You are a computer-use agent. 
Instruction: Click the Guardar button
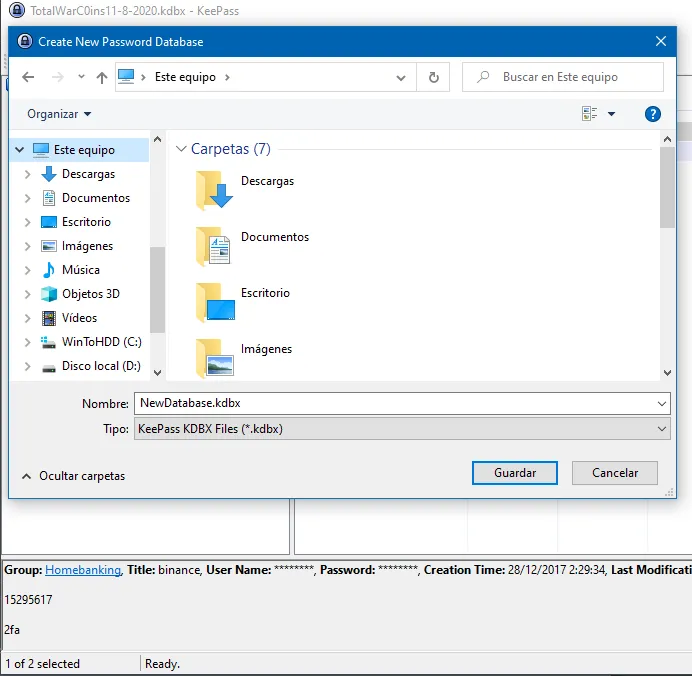coord(515,473)
